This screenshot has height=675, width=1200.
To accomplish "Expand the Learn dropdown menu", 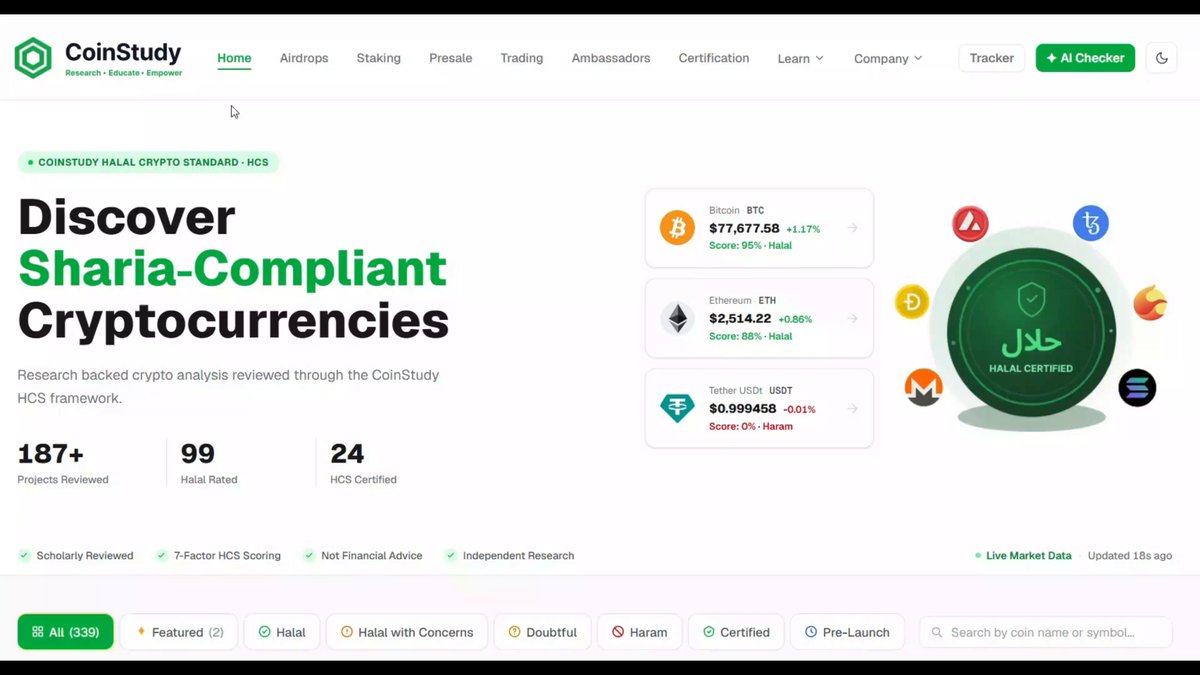I will coord(801,58).
